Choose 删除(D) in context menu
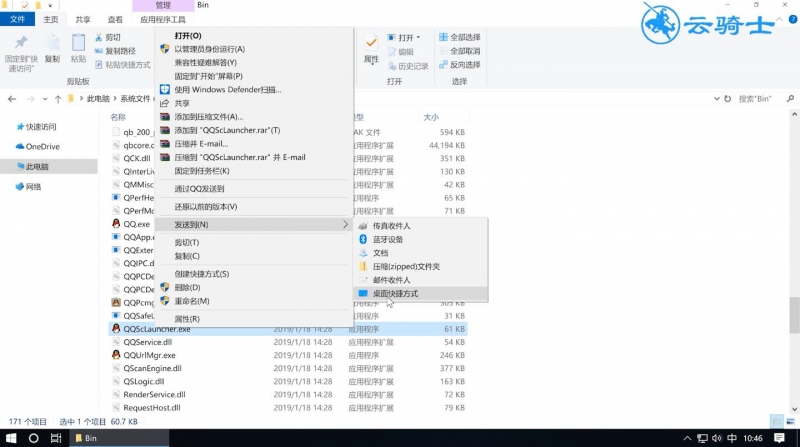The height and width of the screenshot is (447, 800). pos(254,287)
